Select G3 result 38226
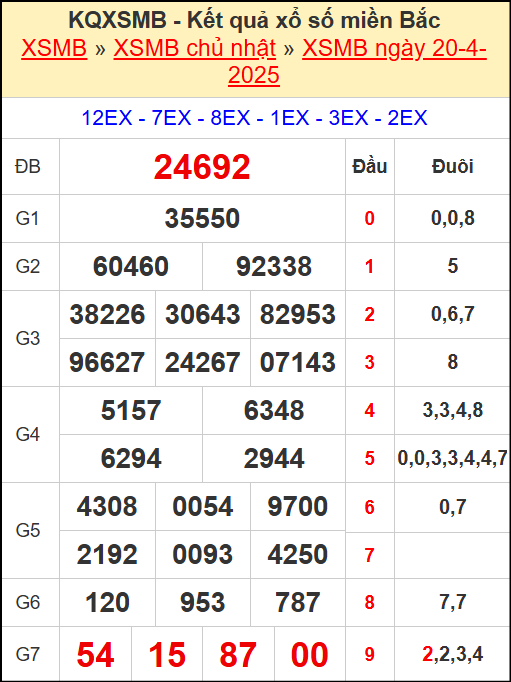 (x=107, y=314)
